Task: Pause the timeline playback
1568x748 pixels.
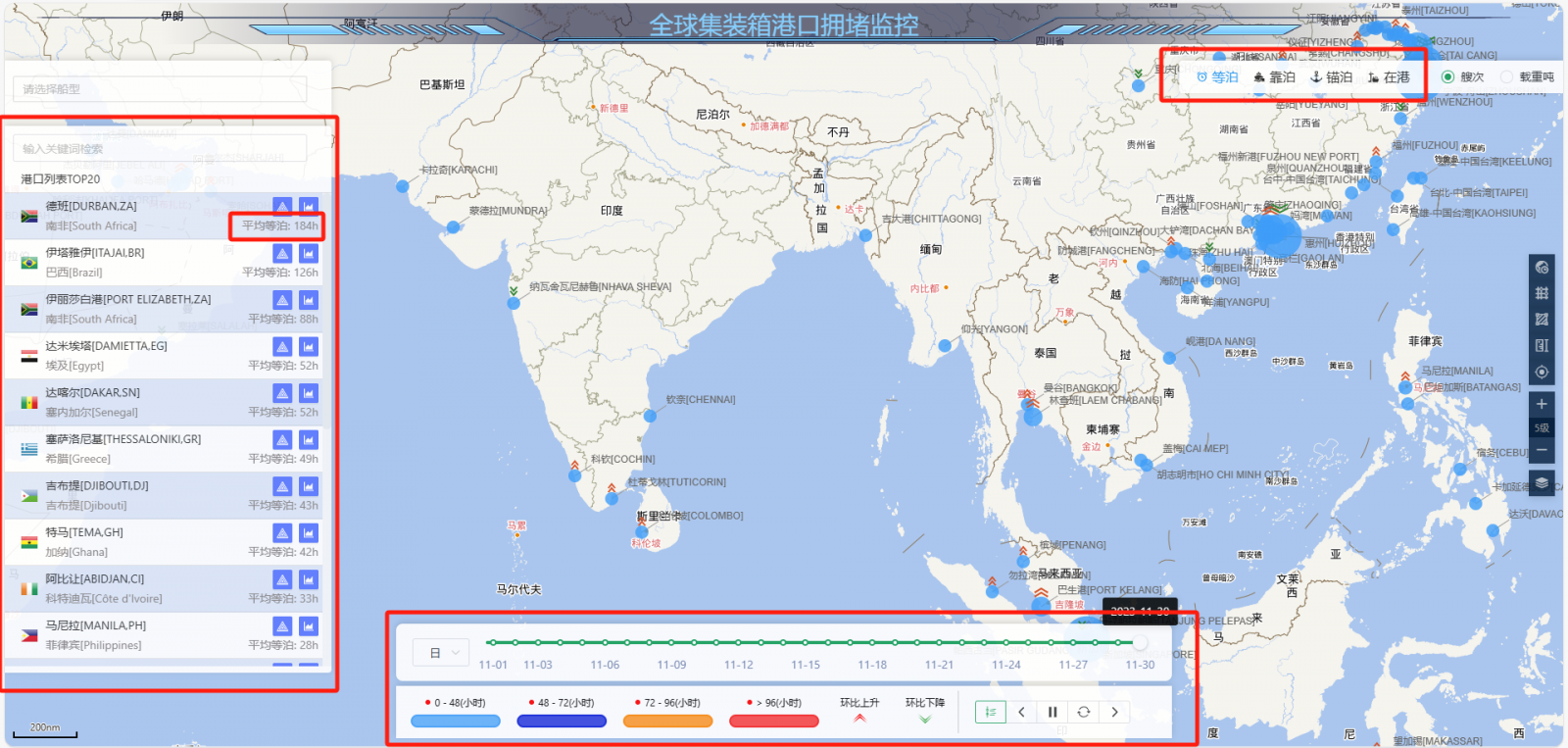Action: click(x=1053, y=712)
